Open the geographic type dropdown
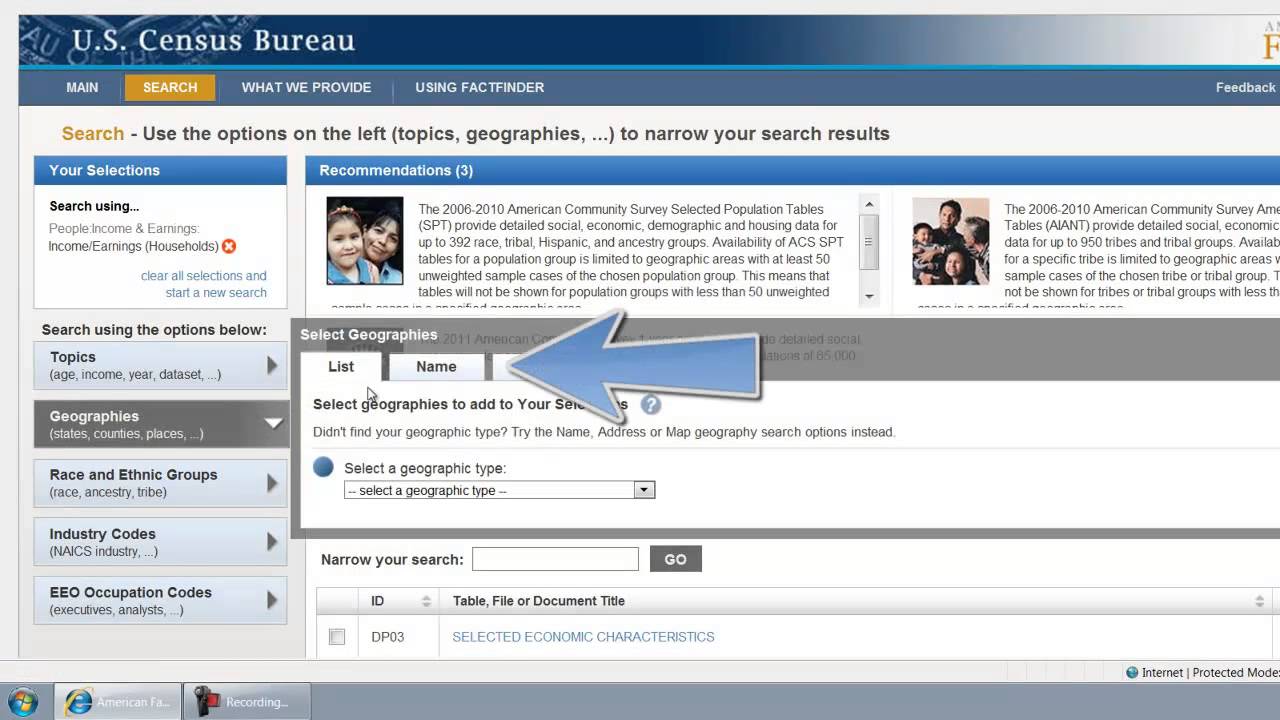The width and height of the screenshot is (1280, 720). tap(500, 490)
